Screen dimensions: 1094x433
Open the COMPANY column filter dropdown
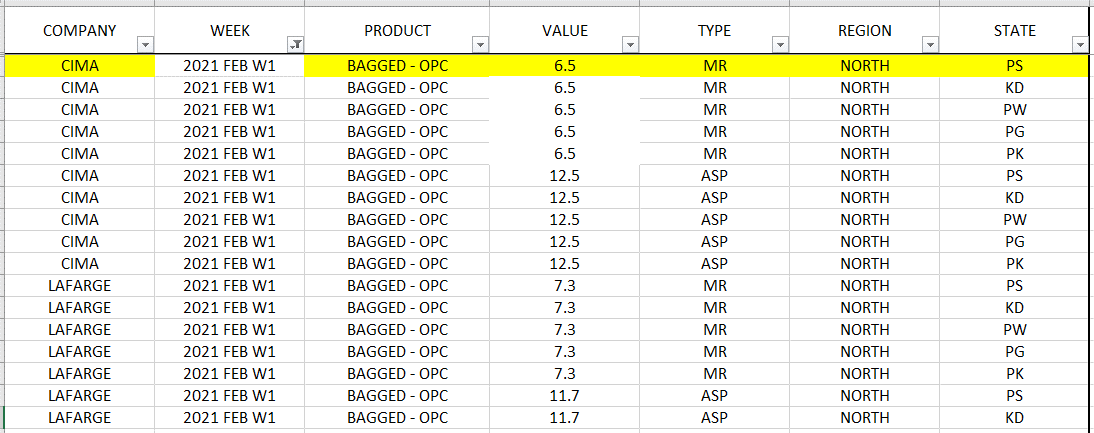pyautogui.click(x=145, y=45)
